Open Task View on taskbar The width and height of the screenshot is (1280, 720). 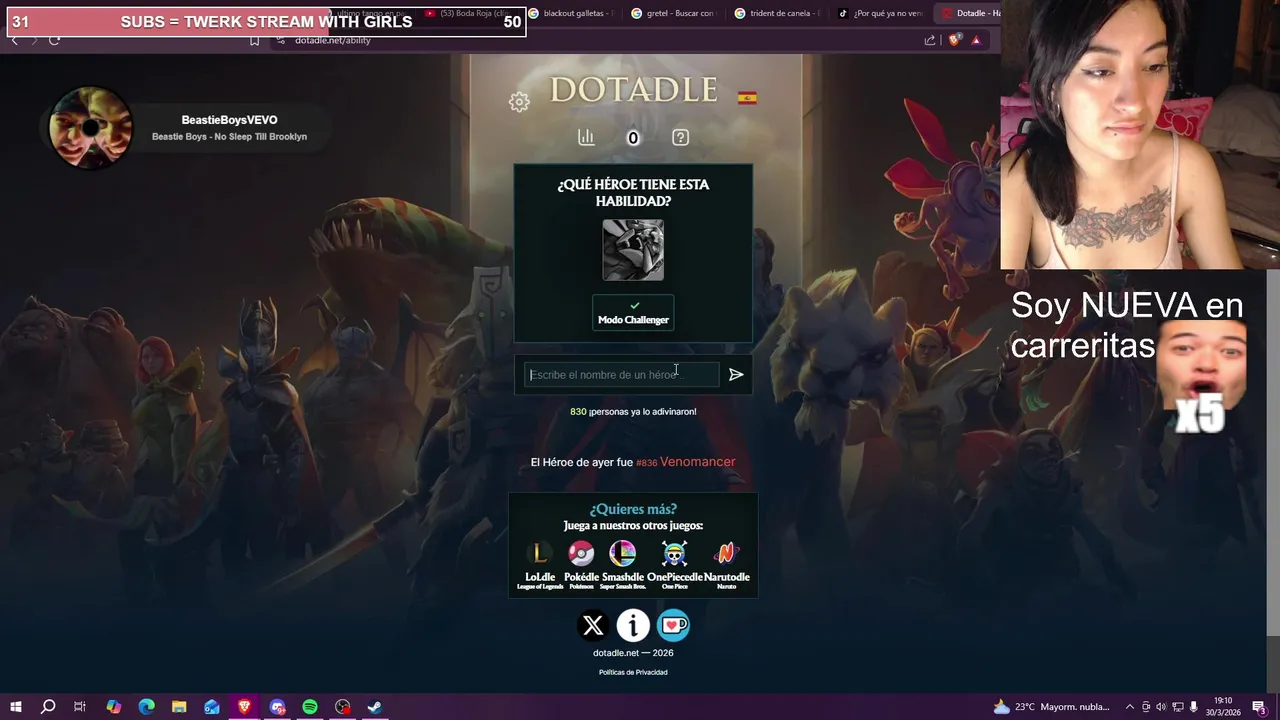80,707
